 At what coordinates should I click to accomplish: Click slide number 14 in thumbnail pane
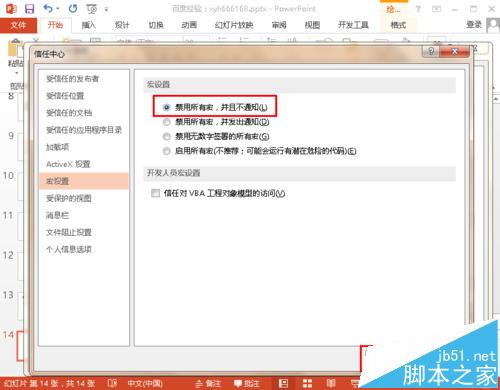[x=8, y=334]
